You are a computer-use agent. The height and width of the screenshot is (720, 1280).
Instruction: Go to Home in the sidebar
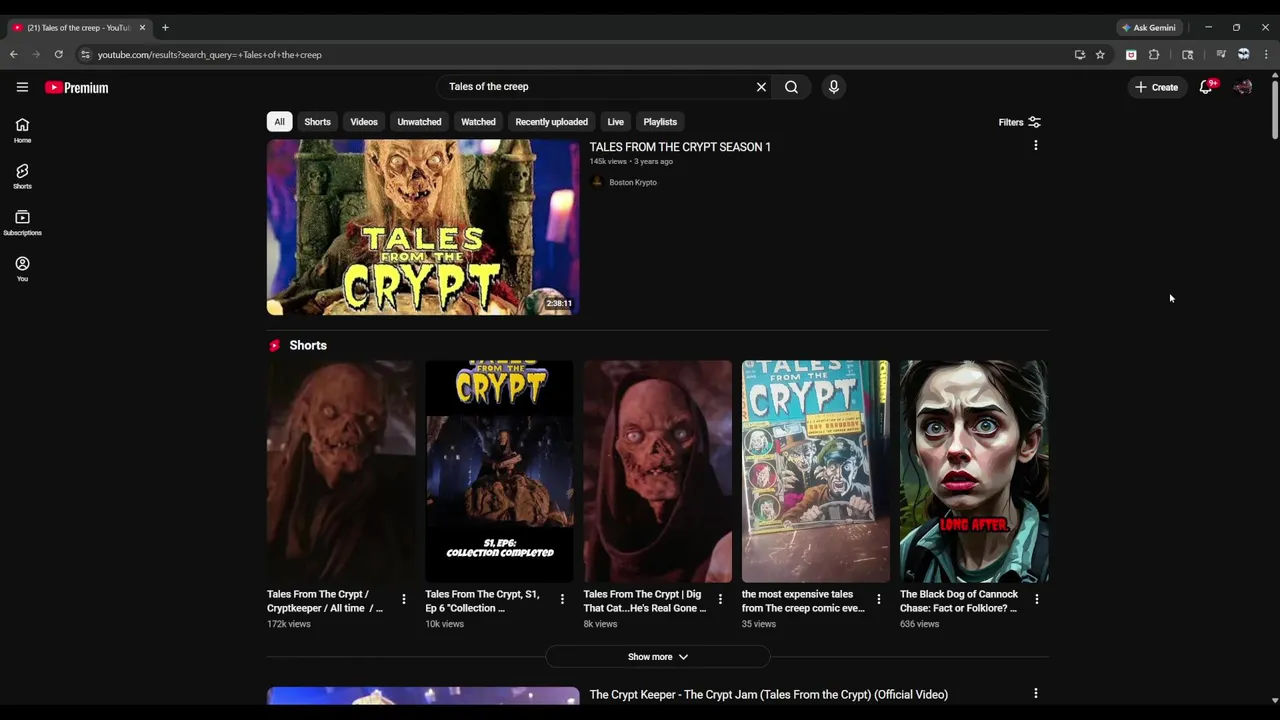22,130
